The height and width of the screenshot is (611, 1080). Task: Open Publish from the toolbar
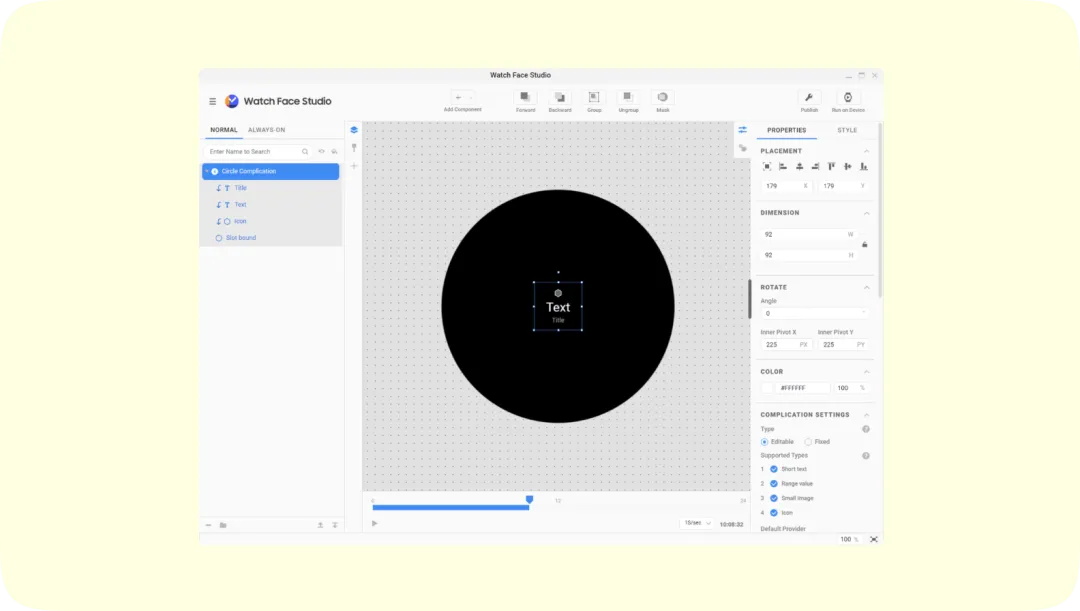tap(809, 101)
